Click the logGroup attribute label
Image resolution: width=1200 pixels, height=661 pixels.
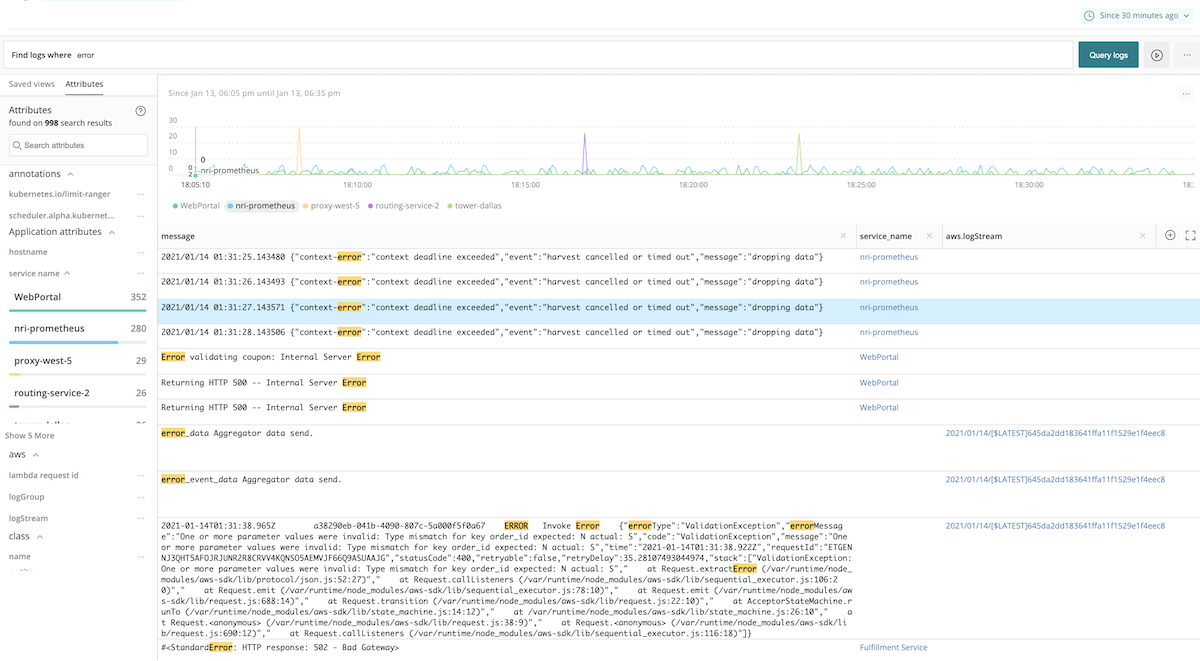coord(25,497)
